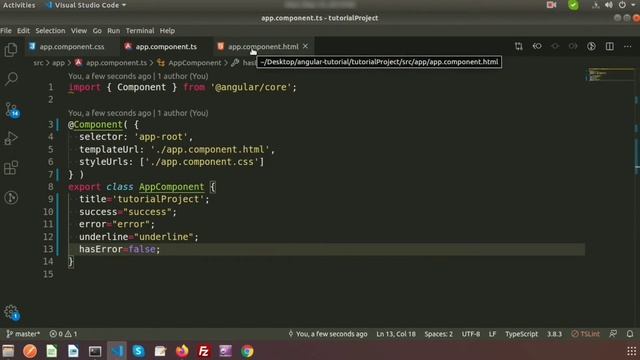Open the Help menu
640x360 pixels.
[167, 31]
